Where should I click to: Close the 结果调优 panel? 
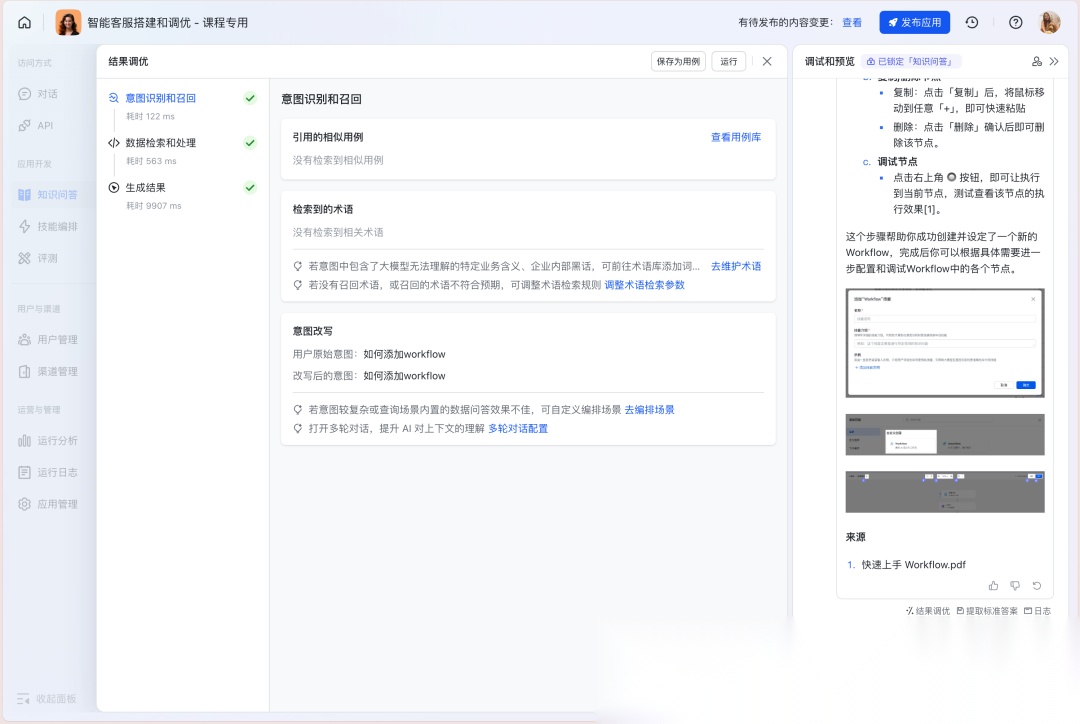click(767, 61)
